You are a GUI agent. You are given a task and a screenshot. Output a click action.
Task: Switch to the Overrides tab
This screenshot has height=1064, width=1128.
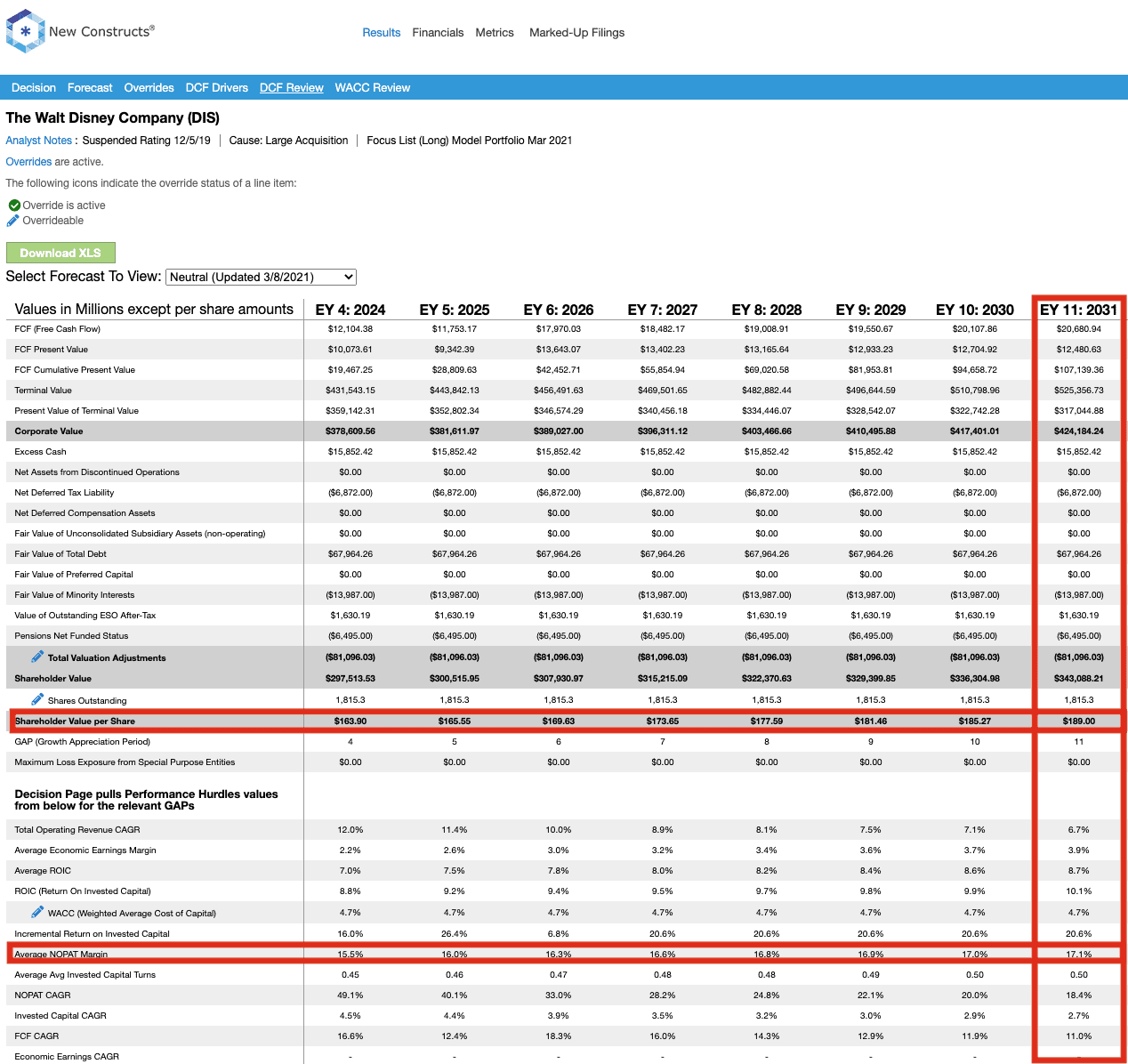149,88
